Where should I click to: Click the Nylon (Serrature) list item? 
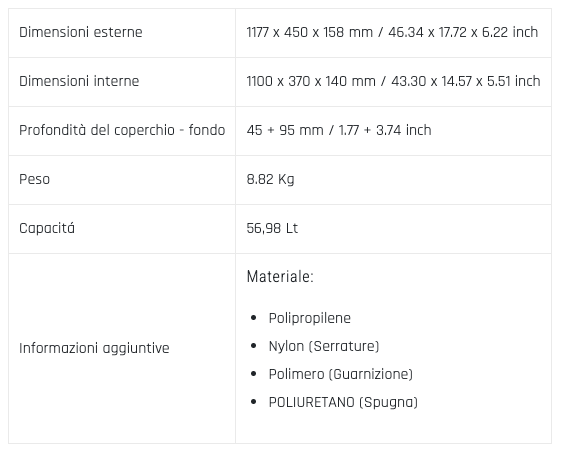tap(324, 346)
